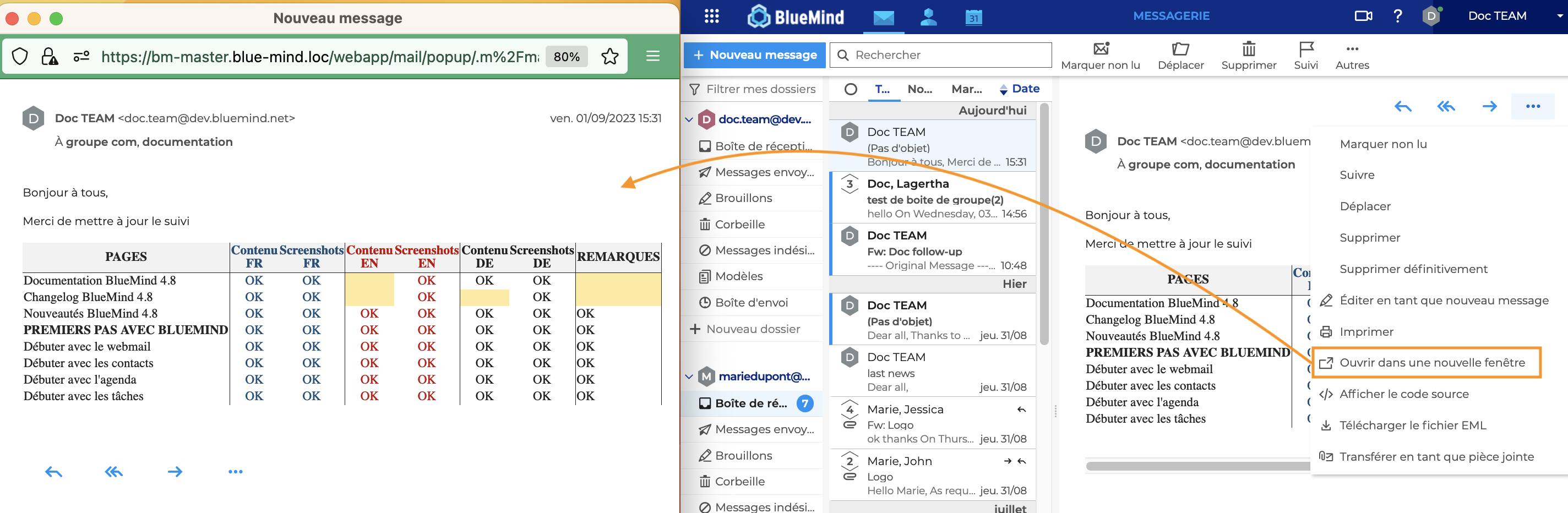Collapse the mariedupont@ mailbox tree
This screenshot has width=1568, height=513.
pos(689,376)
